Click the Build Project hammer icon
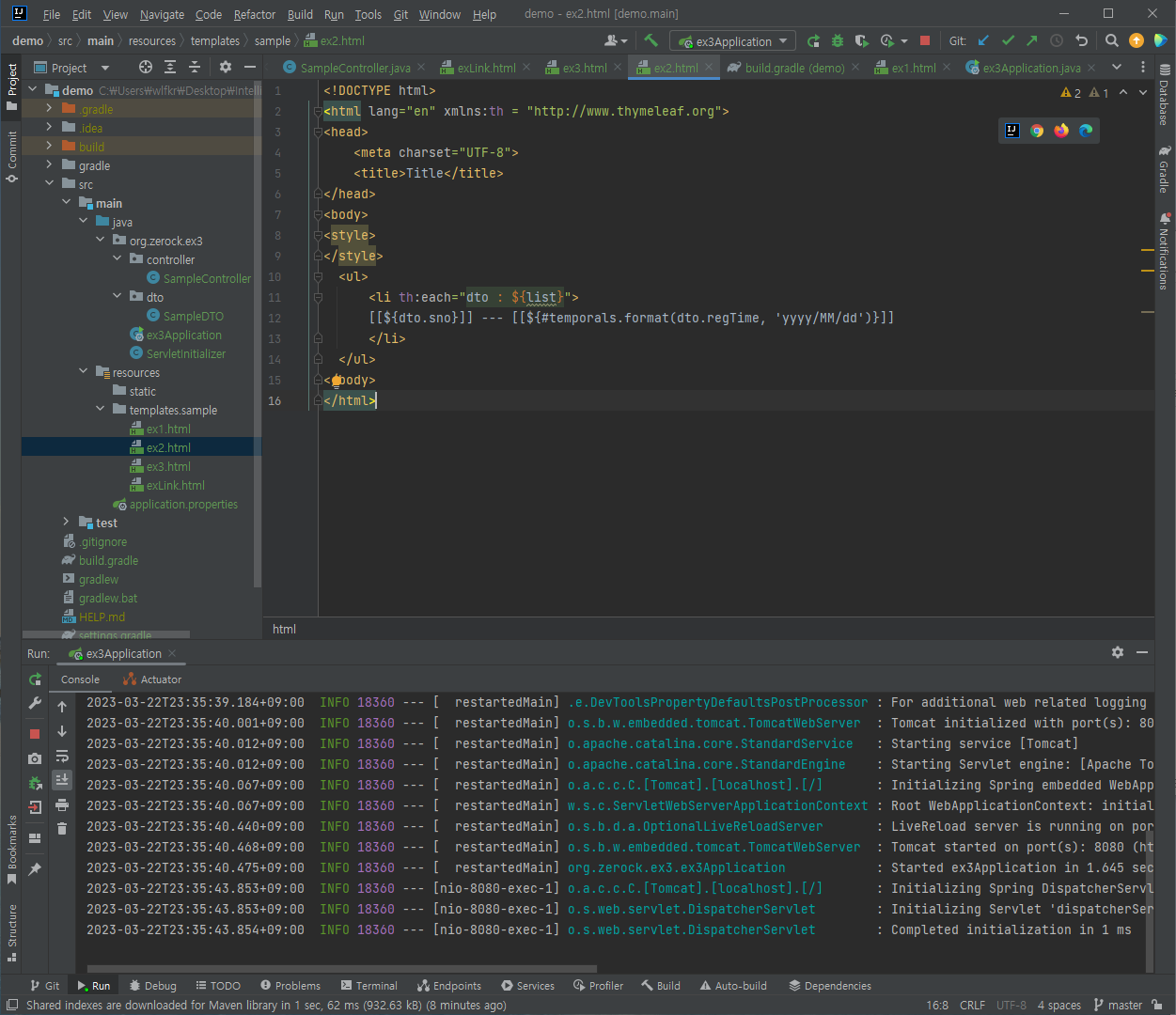 (x=651, y=40)
